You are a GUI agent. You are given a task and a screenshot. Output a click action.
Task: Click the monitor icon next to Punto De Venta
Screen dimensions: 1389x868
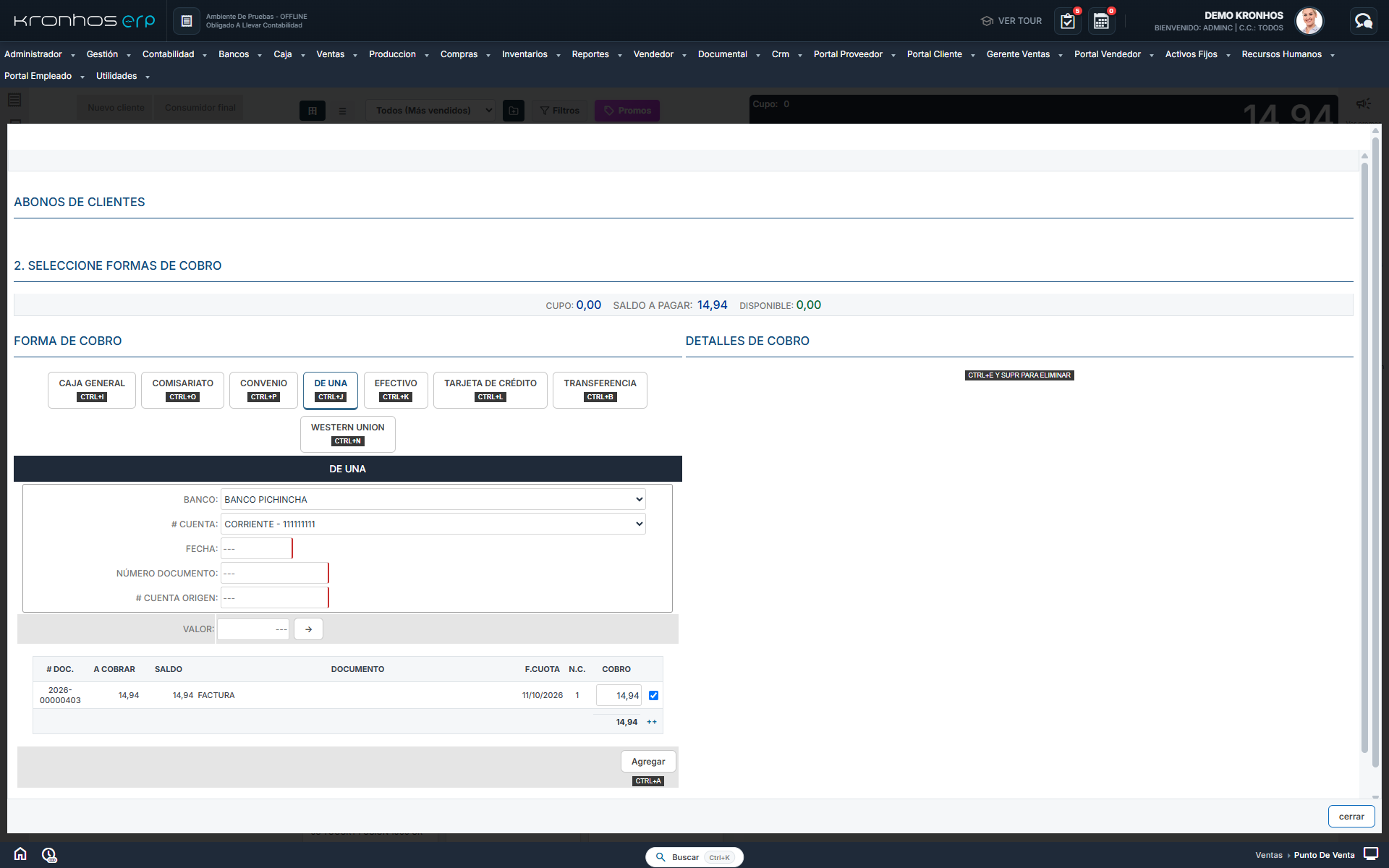point(1371,854)
